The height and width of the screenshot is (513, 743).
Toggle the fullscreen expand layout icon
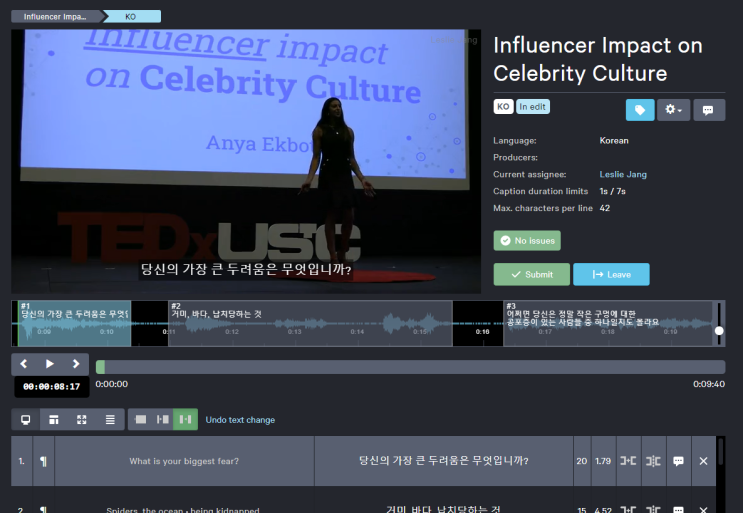click(x=82, y=420)
